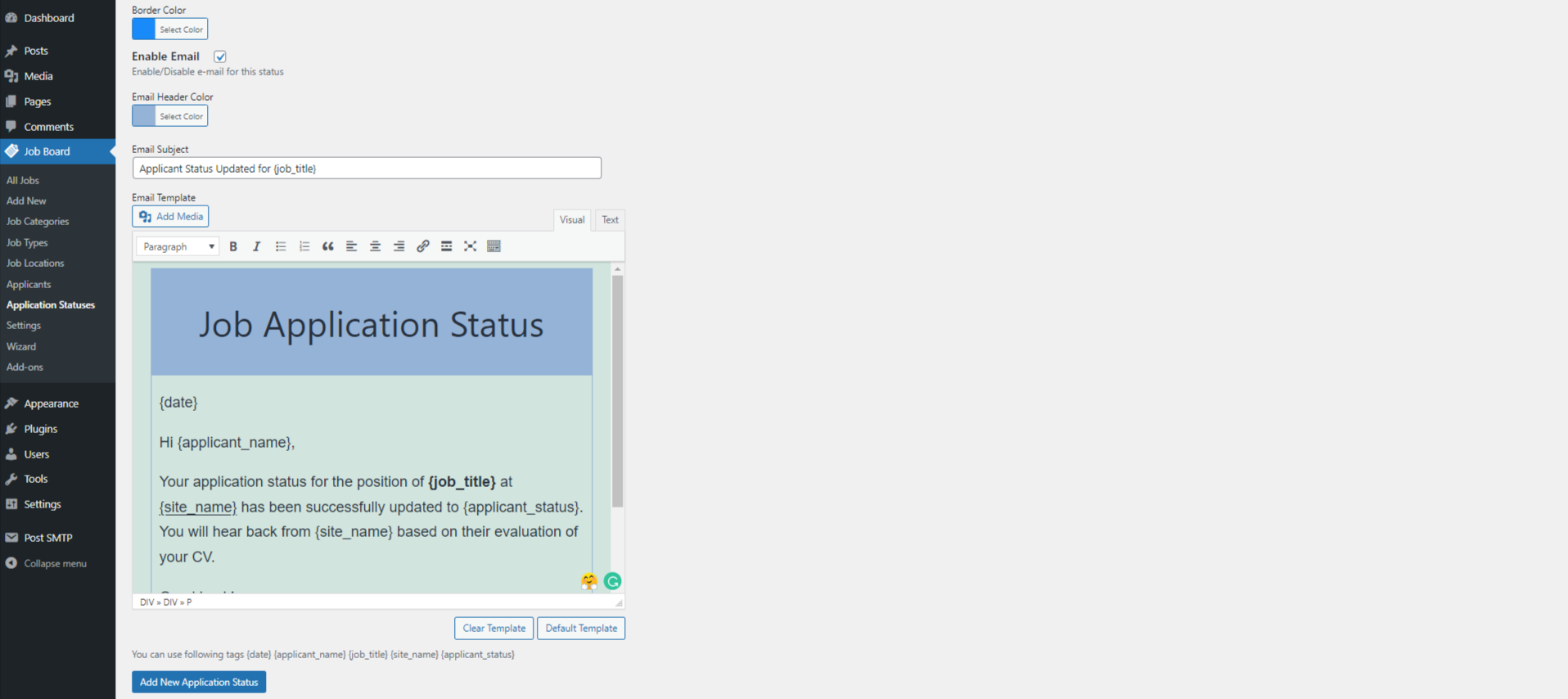Switch editor to Text tab

tap(611, 219)
